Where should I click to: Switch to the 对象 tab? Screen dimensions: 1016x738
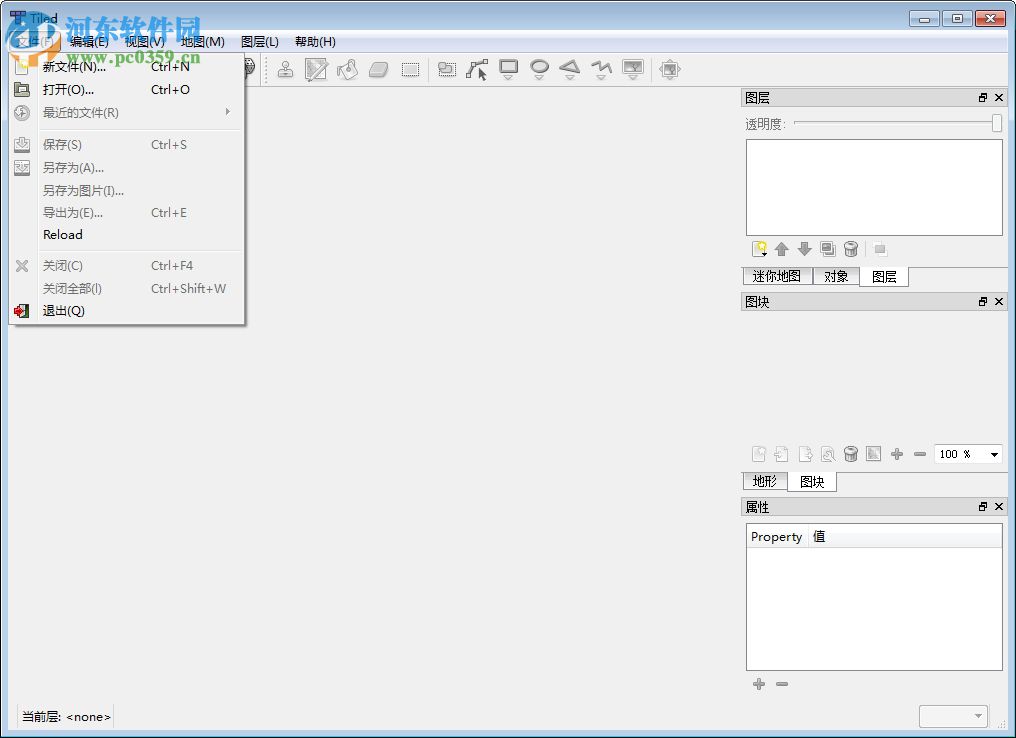point(836,276)
